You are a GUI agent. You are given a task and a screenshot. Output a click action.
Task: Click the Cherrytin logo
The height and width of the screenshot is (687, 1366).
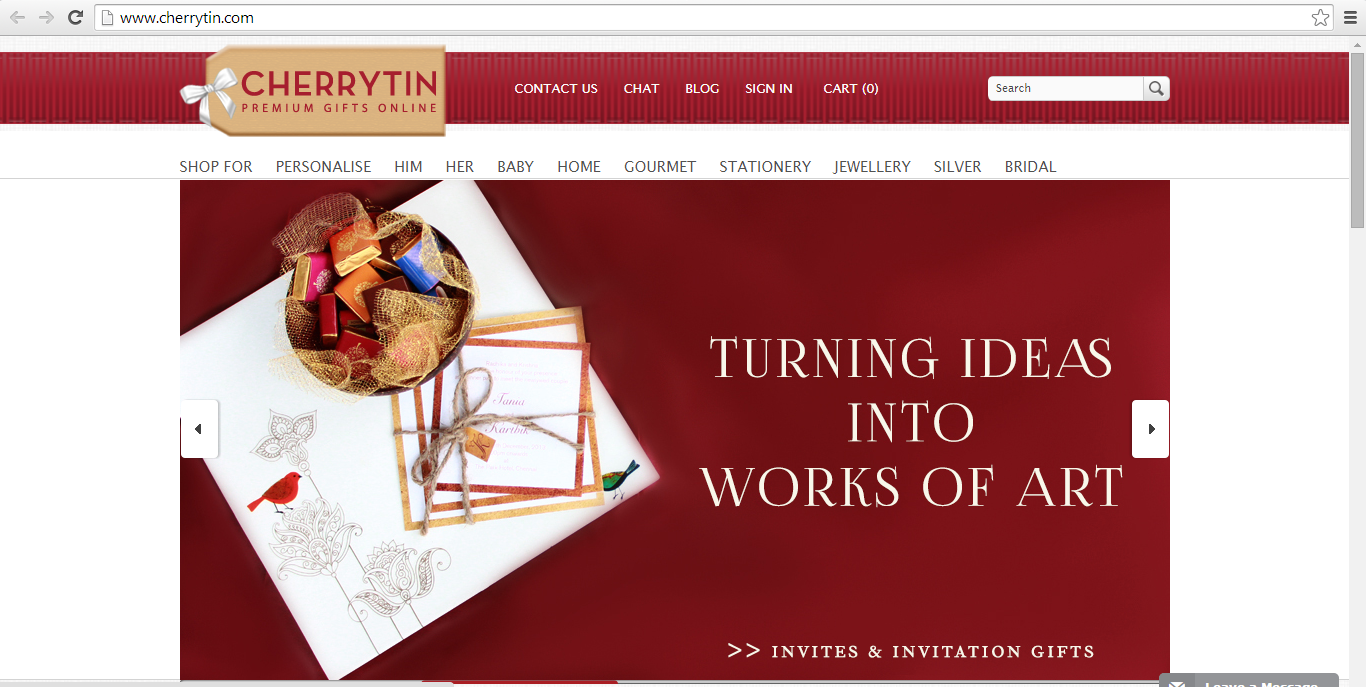(x=313, y=90)
